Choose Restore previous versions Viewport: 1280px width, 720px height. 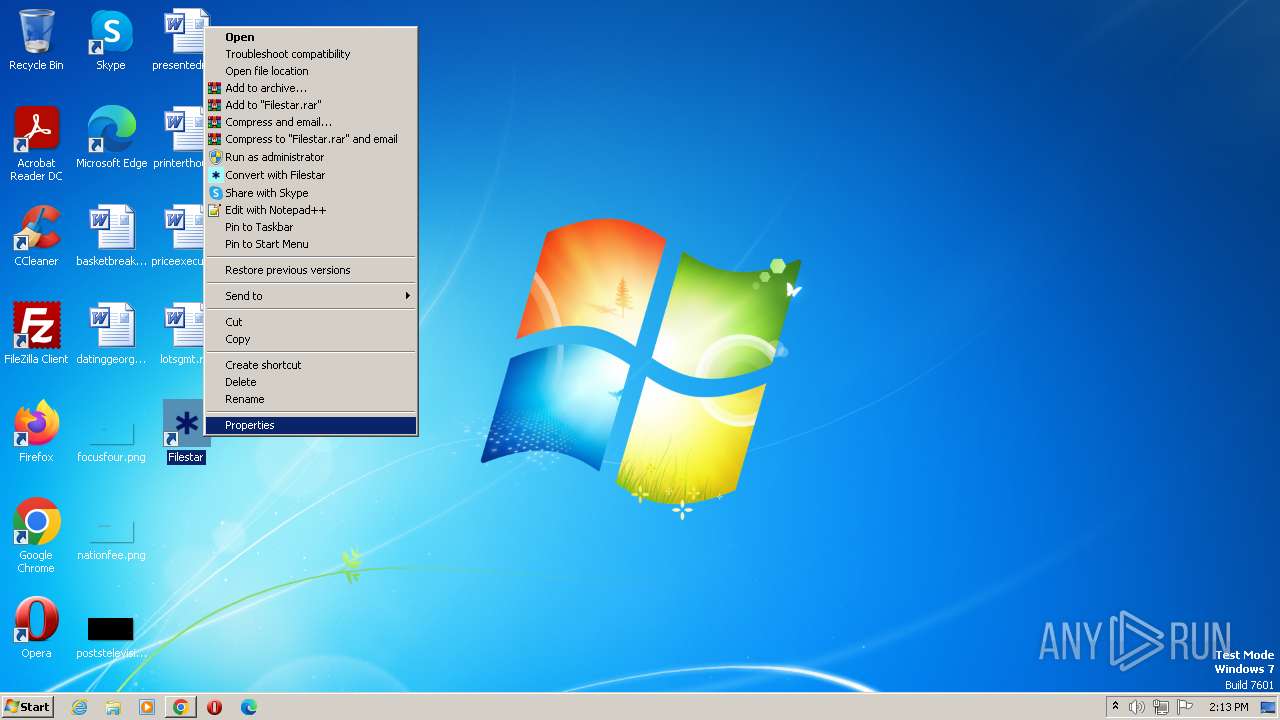311,270
